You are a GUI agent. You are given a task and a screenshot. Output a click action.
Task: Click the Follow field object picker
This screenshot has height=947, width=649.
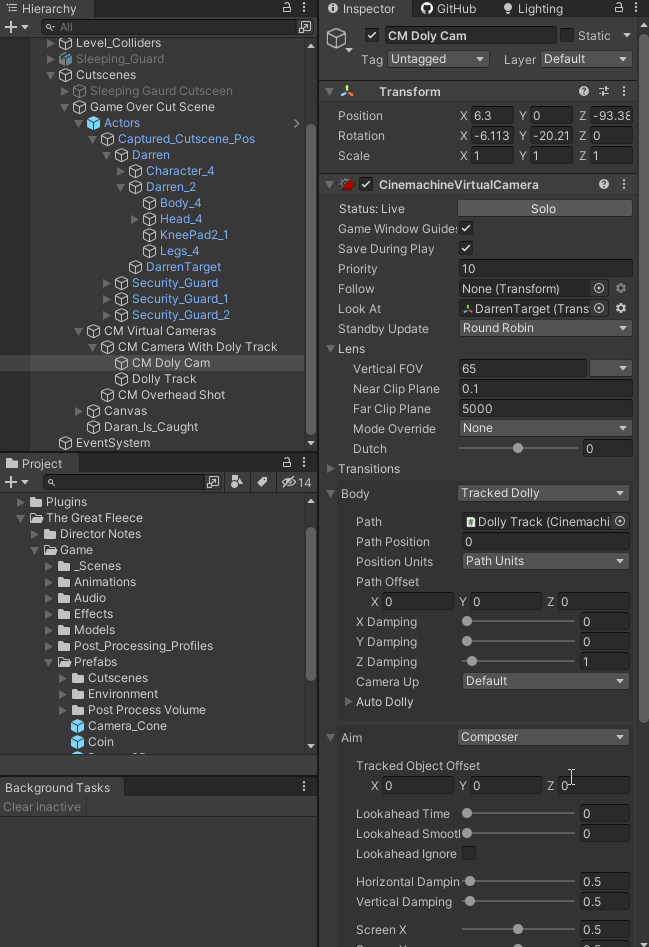598,289
